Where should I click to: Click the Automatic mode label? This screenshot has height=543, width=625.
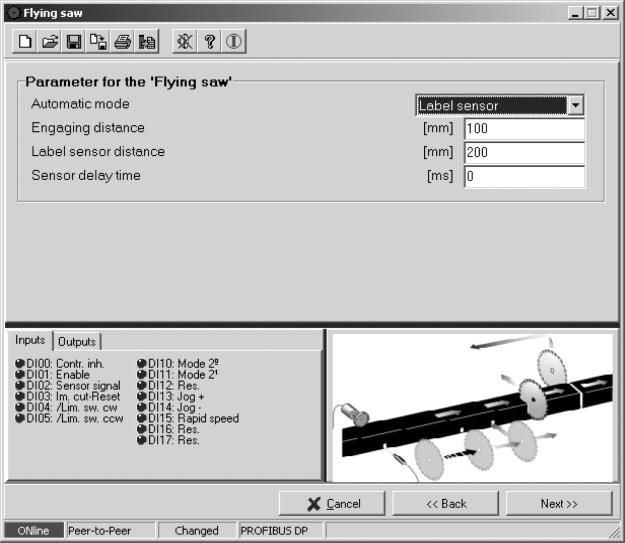click(80, 104)
